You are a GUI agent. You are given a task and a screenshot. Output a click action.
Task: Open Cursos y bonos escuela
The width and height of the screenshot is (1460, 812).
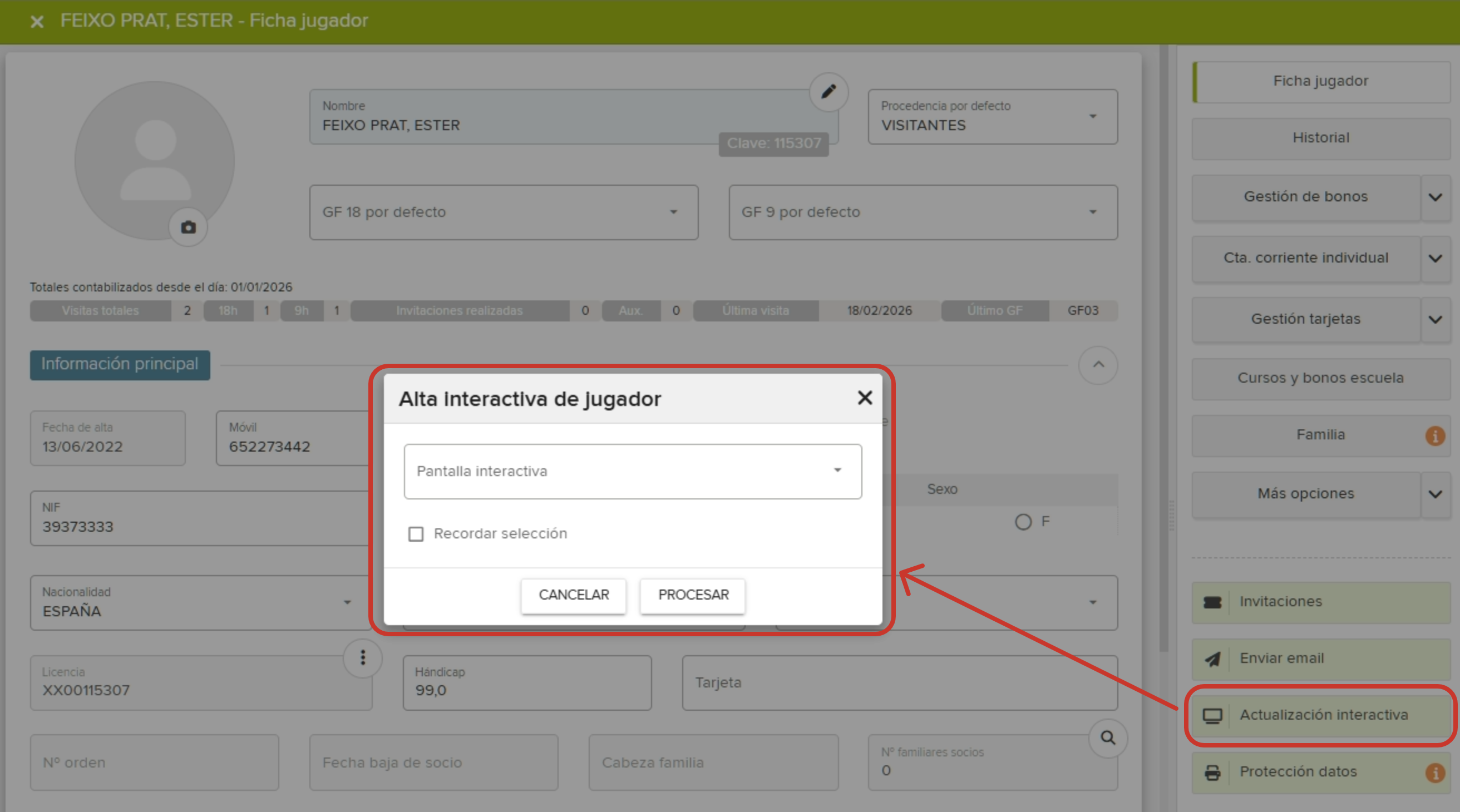(x=1320, y=379)
